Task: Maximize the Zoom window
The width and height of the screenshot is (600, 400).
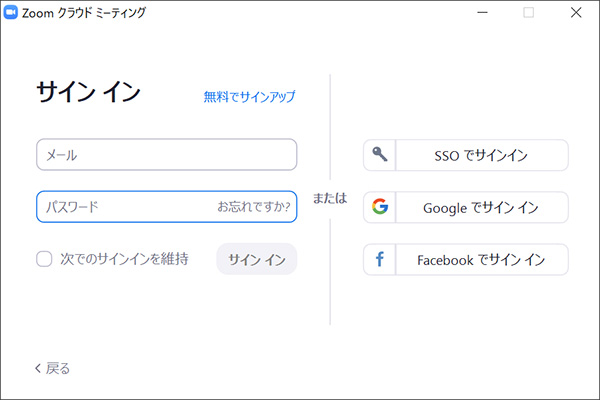Action: coord(529,13)
